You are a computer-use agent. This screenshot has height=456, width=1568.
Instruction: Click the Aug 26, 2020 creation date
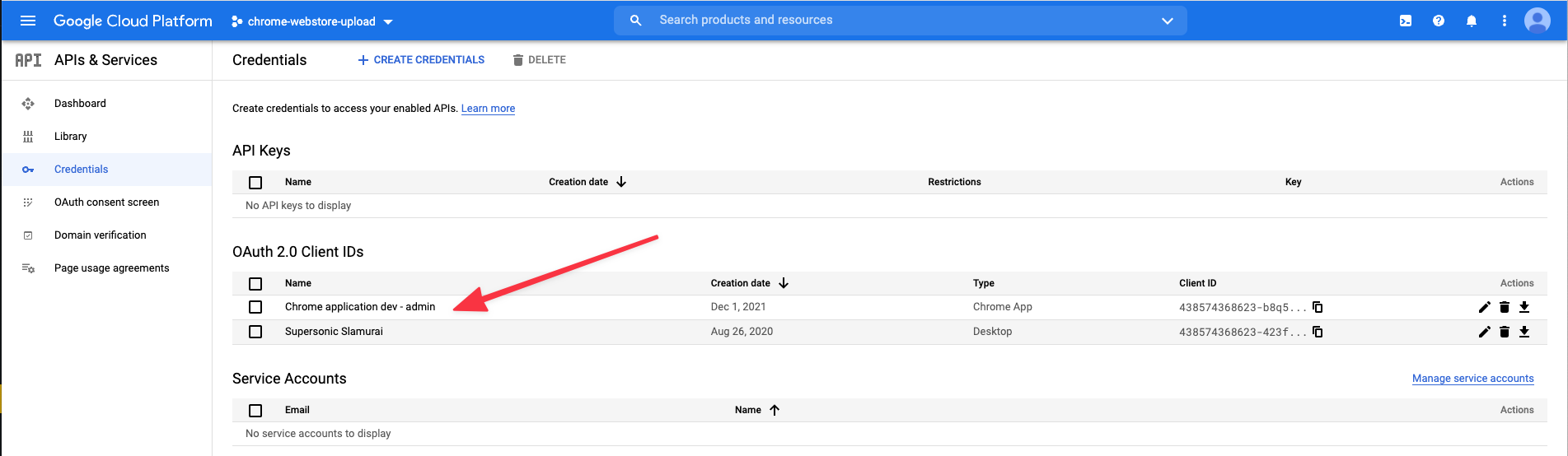pos(742,332)
